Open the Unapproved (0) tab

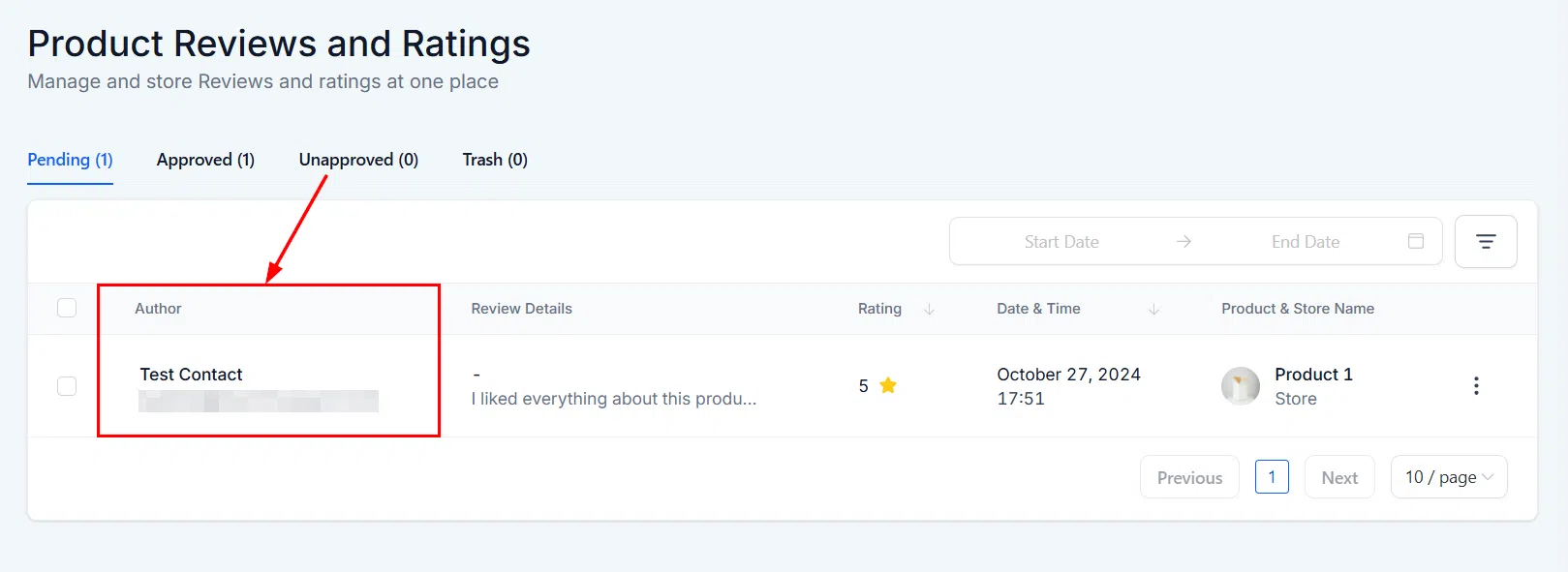pyautogui.click(x=358, y=160)
